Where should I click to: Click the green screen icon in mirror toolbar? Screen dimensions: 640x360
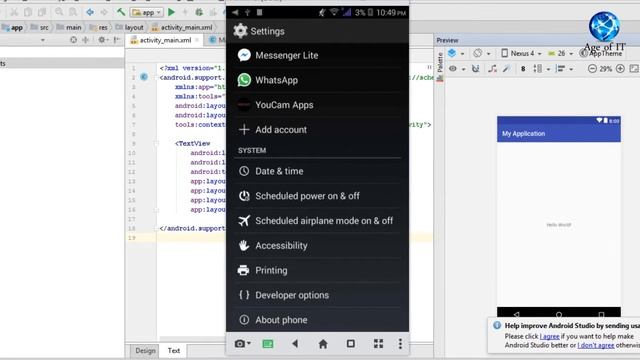pyautogui.click(x=268, y=344)
